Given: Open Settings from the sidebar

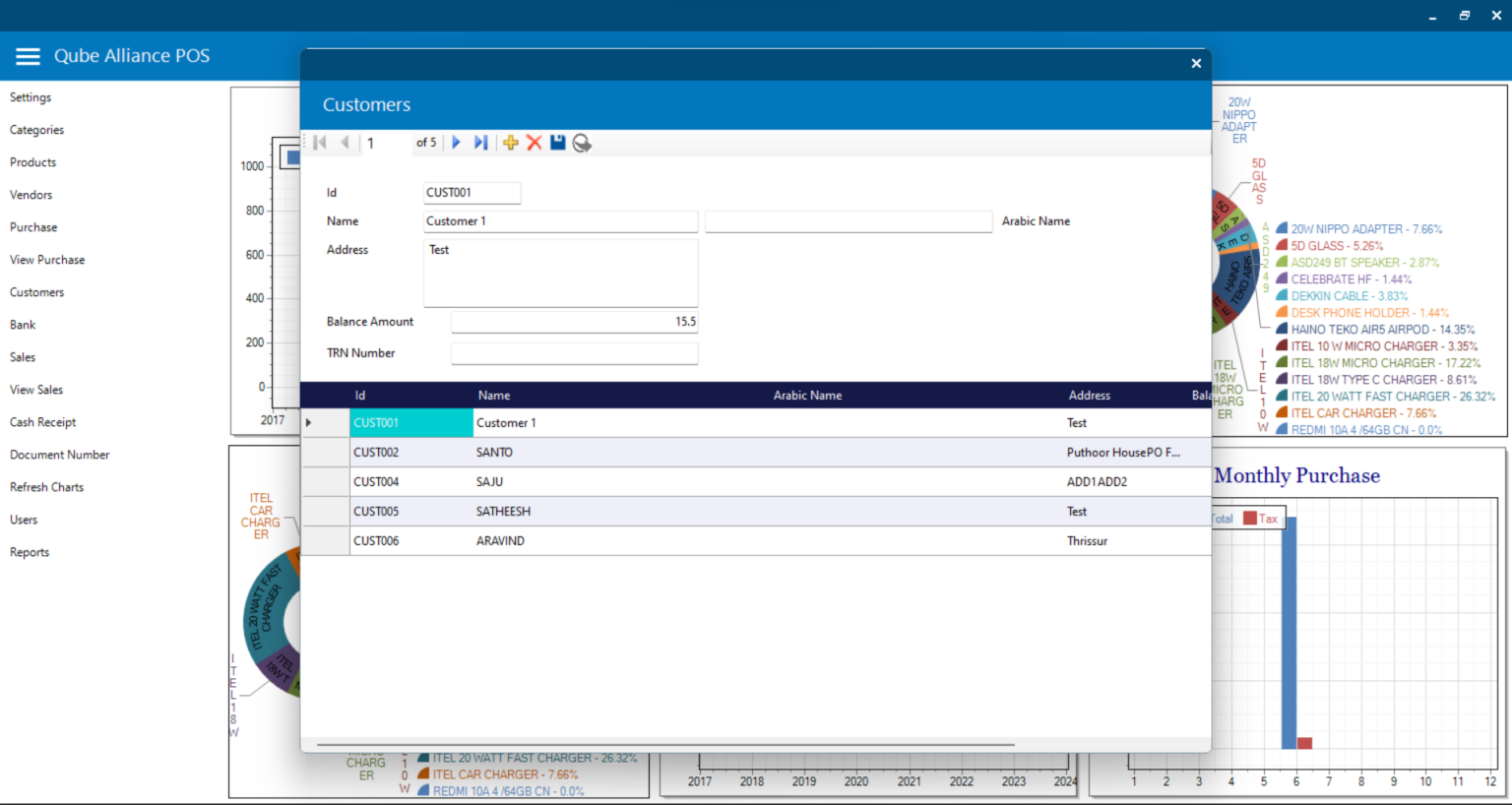Looking at the screenshot, I should pyautogui.click(x=31, y=97).
